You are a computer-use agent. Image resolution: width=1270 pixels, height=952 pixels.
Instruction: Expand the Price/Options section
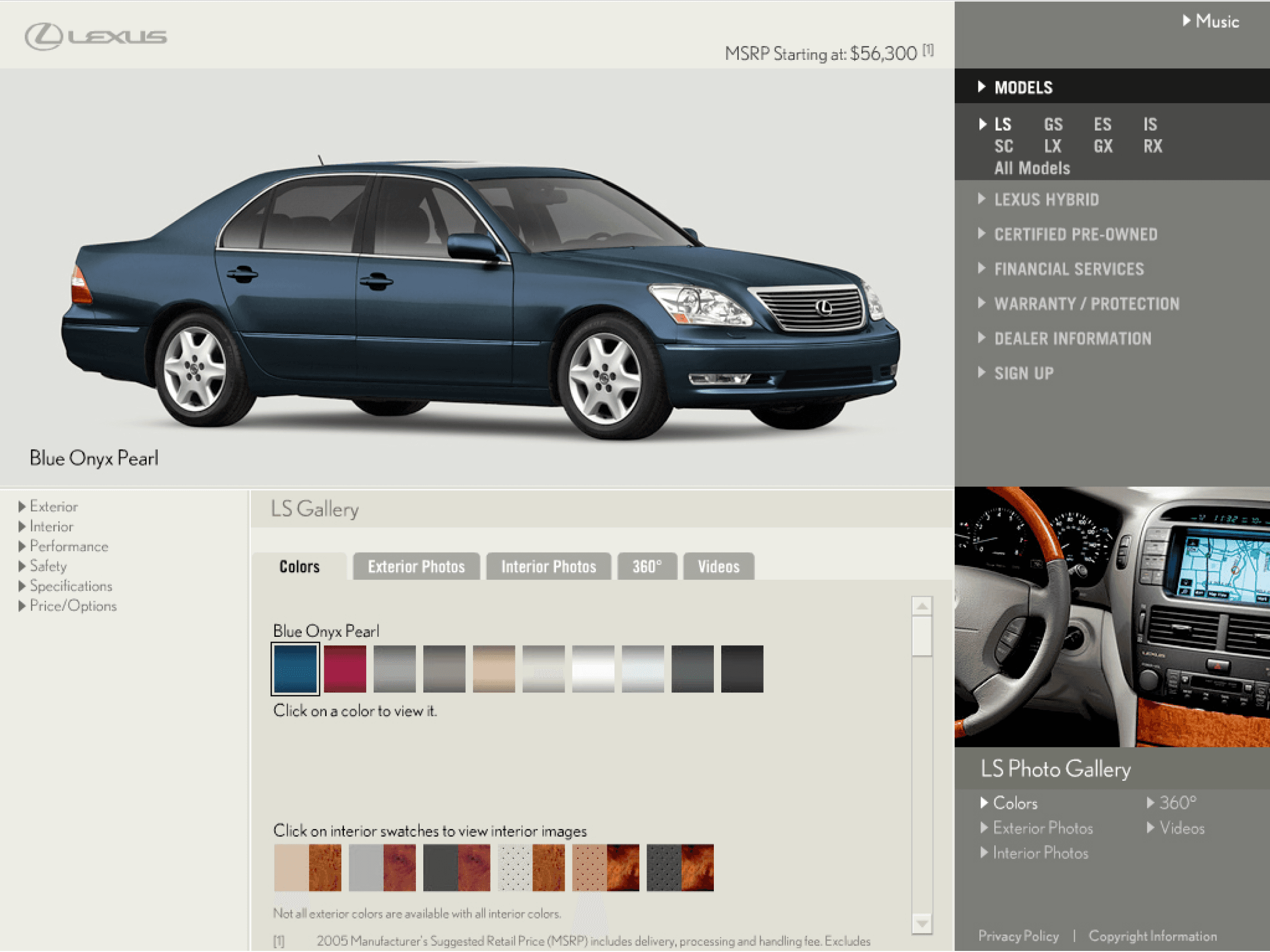72,606
